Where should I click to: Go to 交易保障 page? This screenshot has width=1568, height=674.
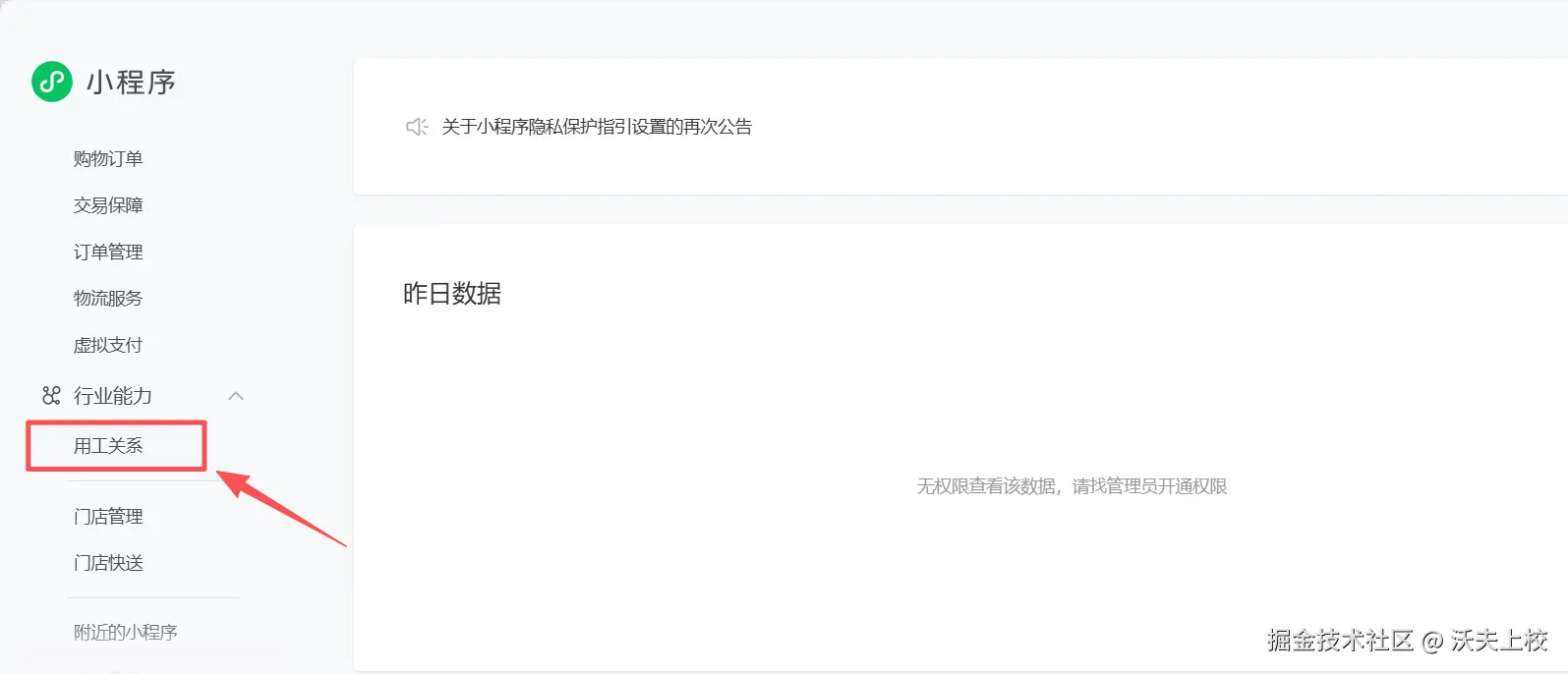pyautogui.click(x=108, y=205)
